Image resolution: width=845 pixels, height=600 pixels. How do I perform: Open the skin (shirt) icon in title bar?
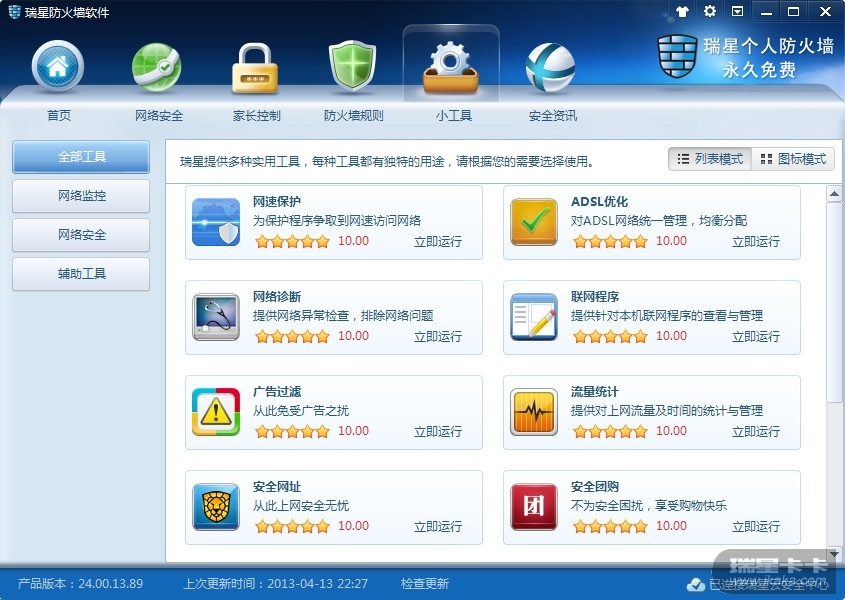(682, 11)
